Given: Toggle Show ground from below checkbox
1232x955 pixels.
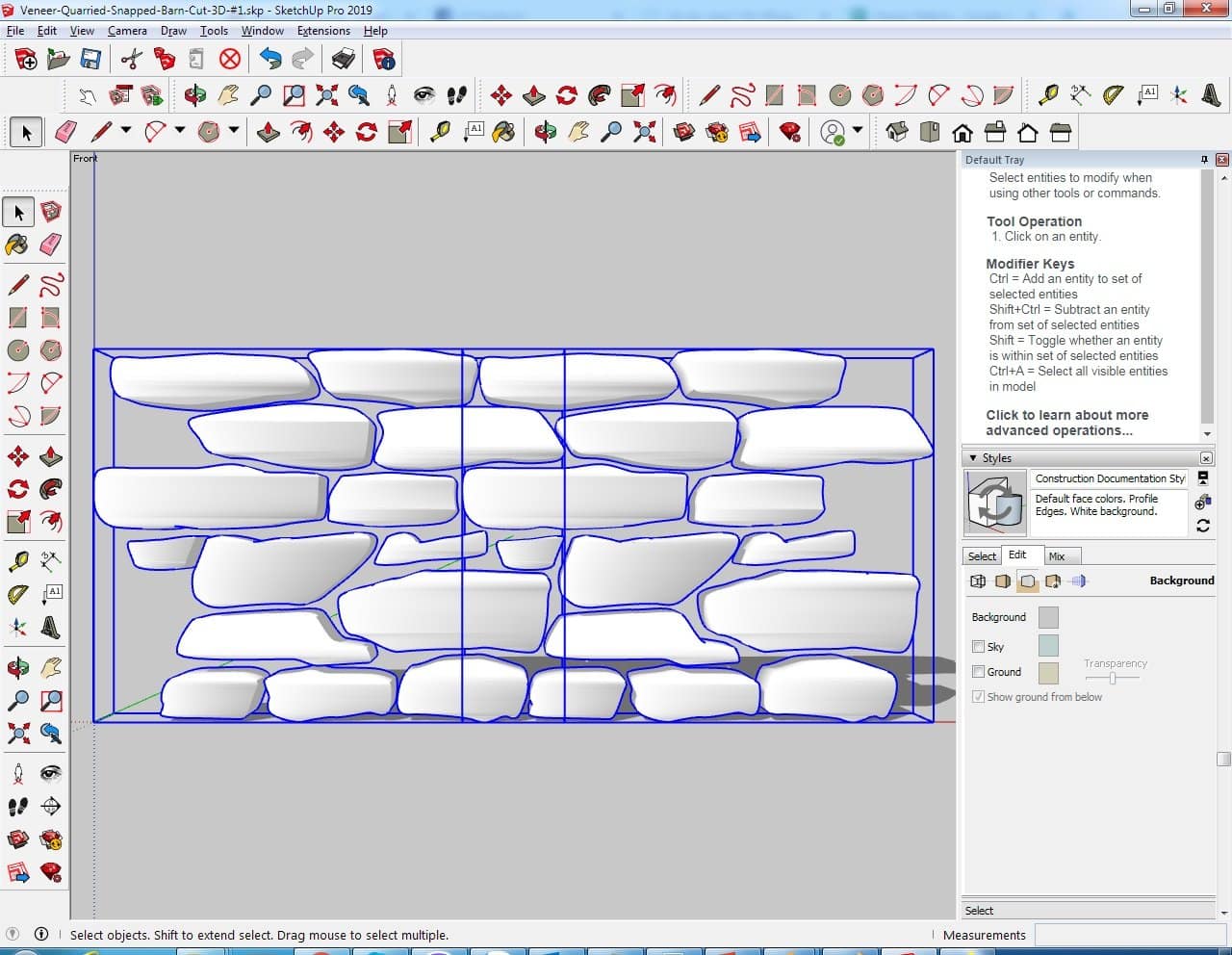Looking at the screenshot, I should 979,697.
